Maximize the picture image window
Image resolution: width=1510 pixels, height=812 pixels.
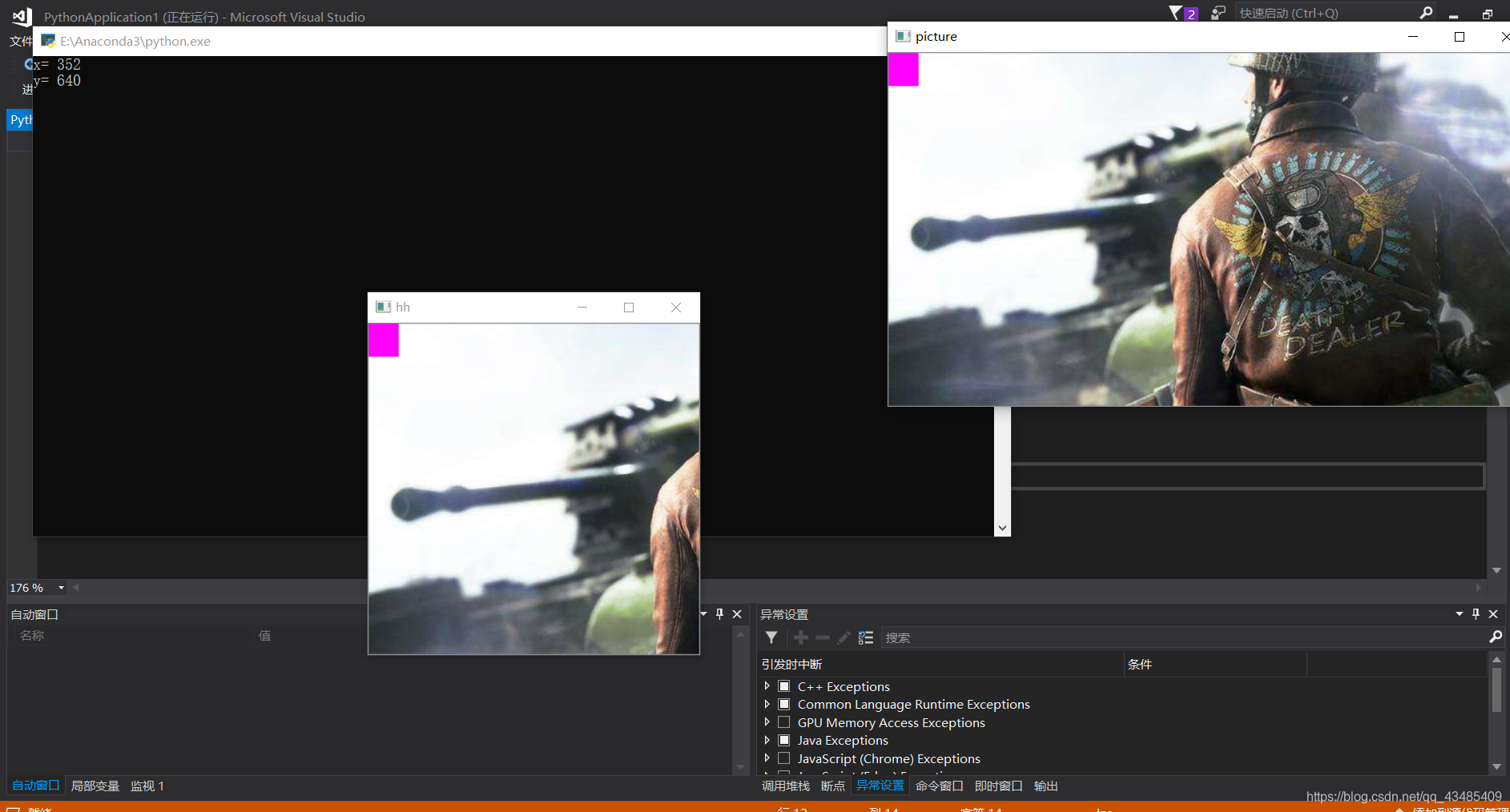coord(1460,37)
